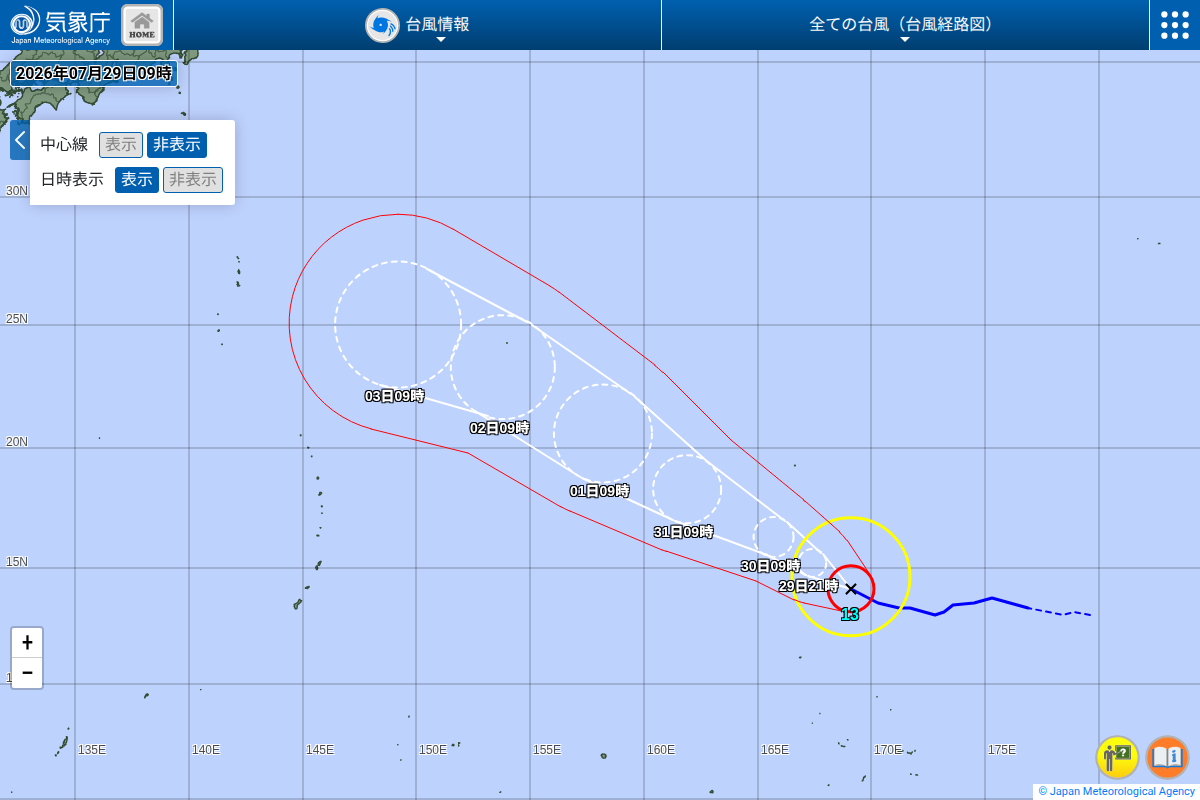1200x800 pixels.
Task: Zoom out with the minus button
Action: click(x=27, y=673)
